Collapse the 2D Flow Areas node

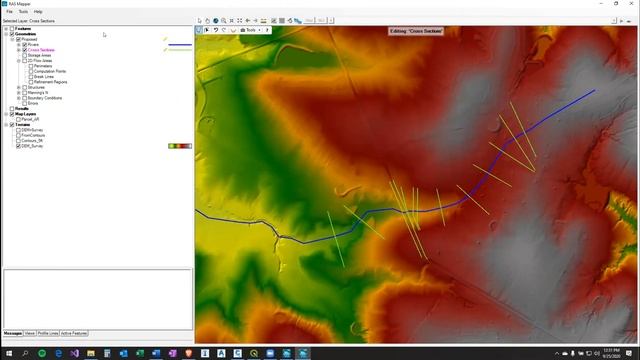(19, 60)
